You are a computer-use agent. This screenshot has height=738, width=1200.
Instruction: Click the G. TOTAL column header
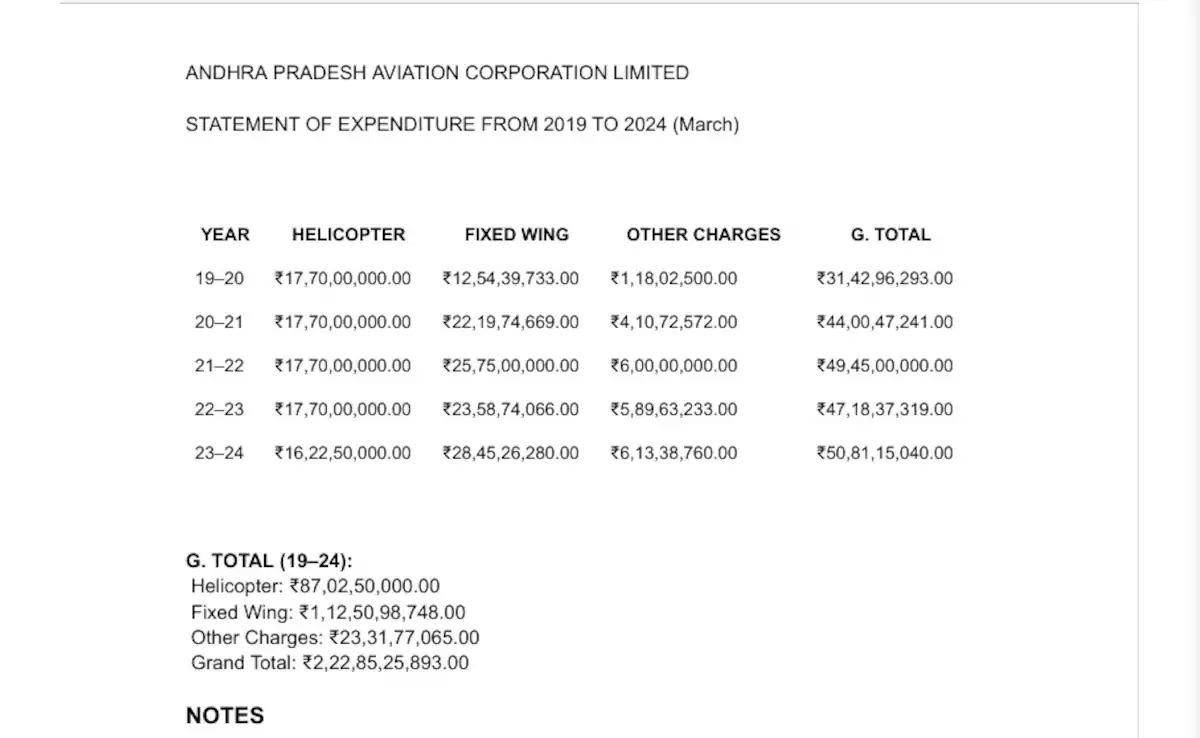890,235
